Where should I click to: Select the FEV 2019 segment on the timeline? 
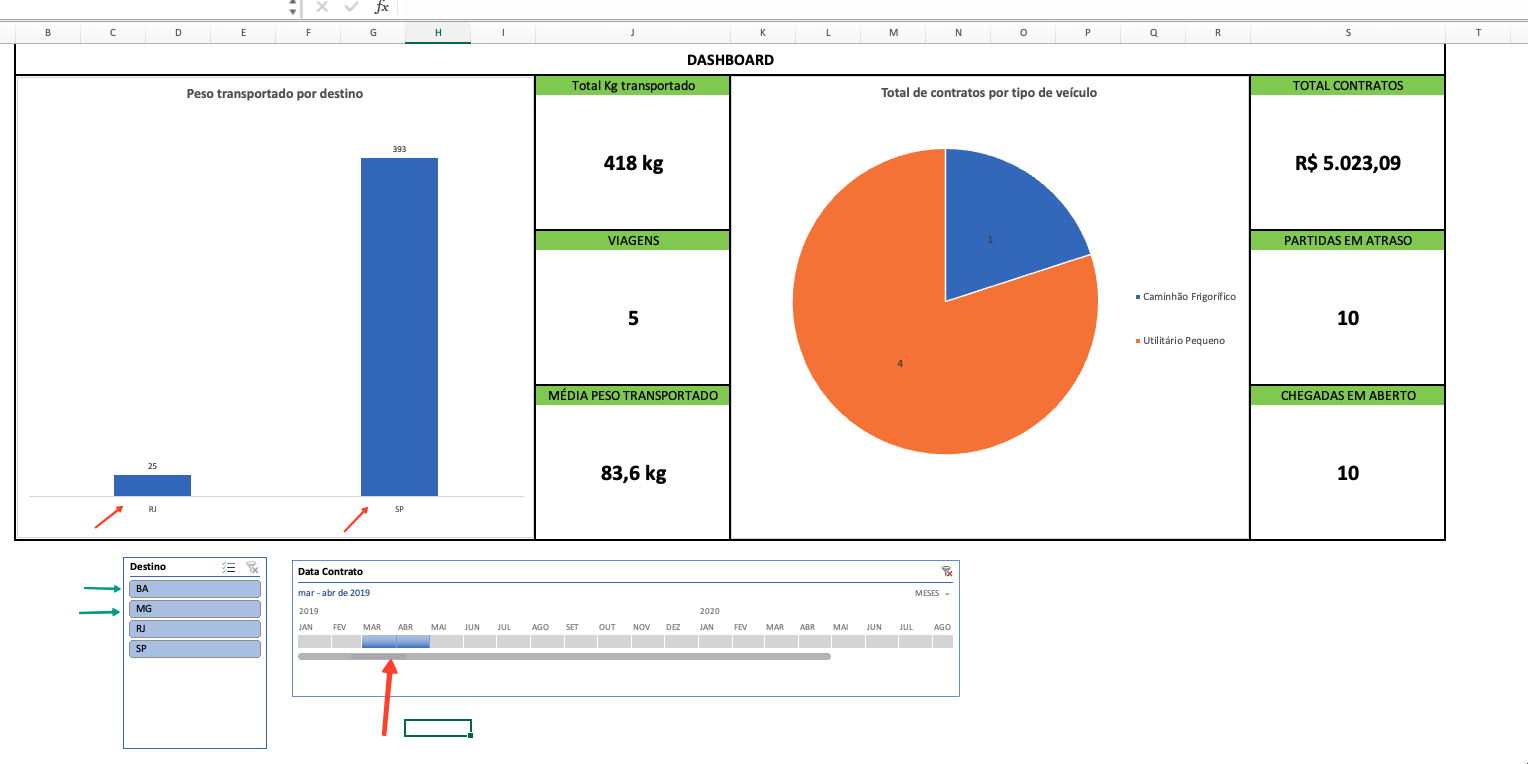(x=346, y=641)
